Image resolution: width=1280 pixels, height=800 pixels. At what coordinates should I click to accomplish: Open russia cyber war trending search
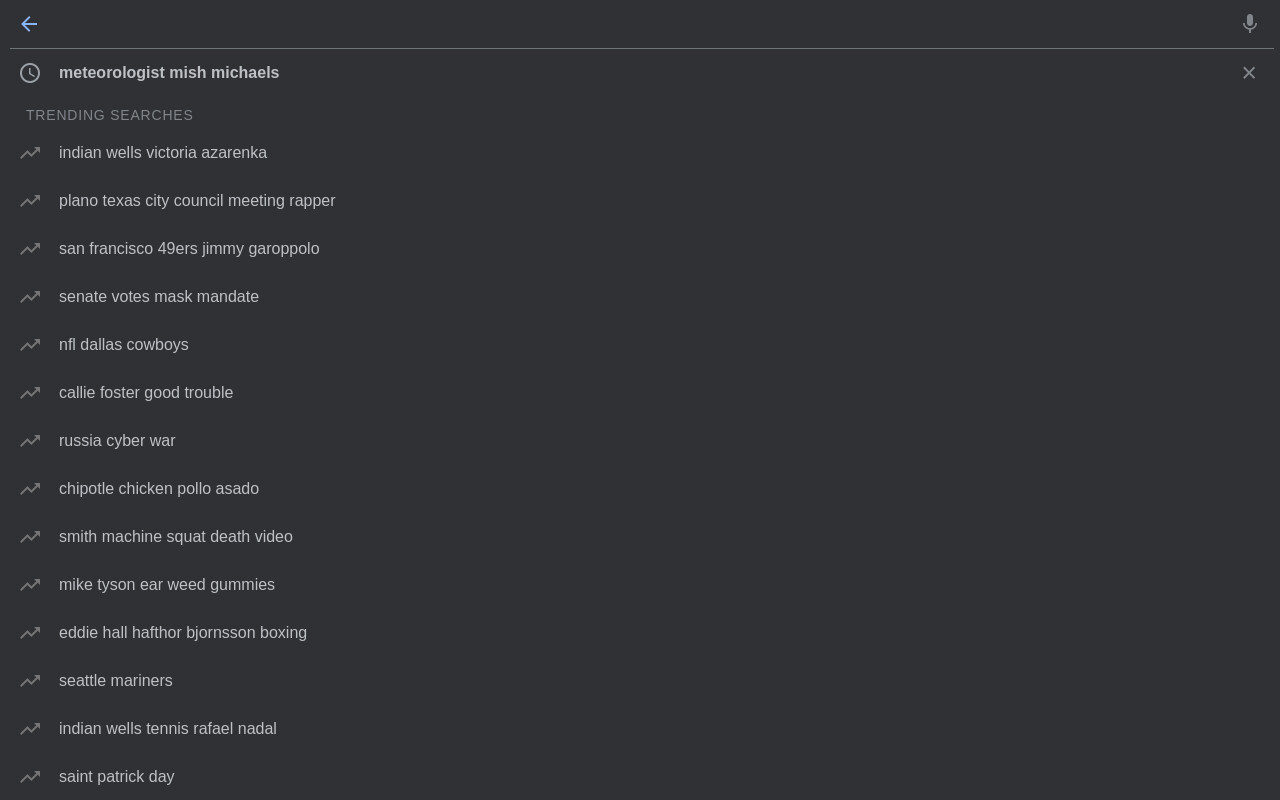point(640,441)
